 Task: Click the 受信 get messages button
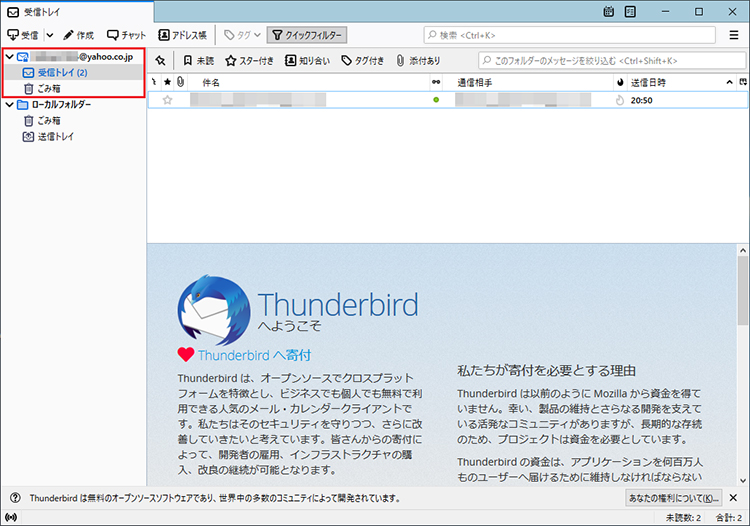[x=23, y=35]
